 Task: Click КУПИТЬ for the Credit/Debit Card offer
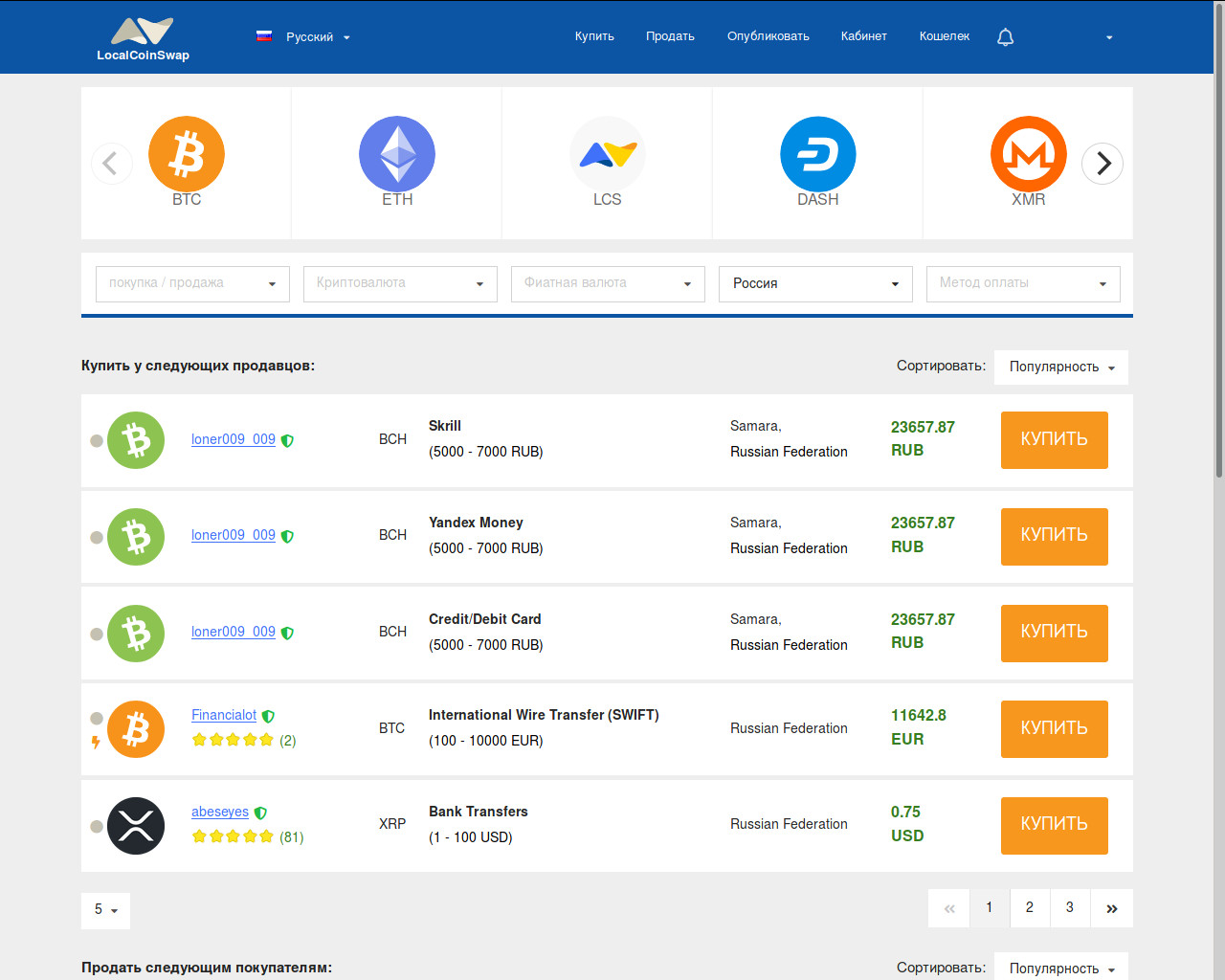click(1055, 634)
